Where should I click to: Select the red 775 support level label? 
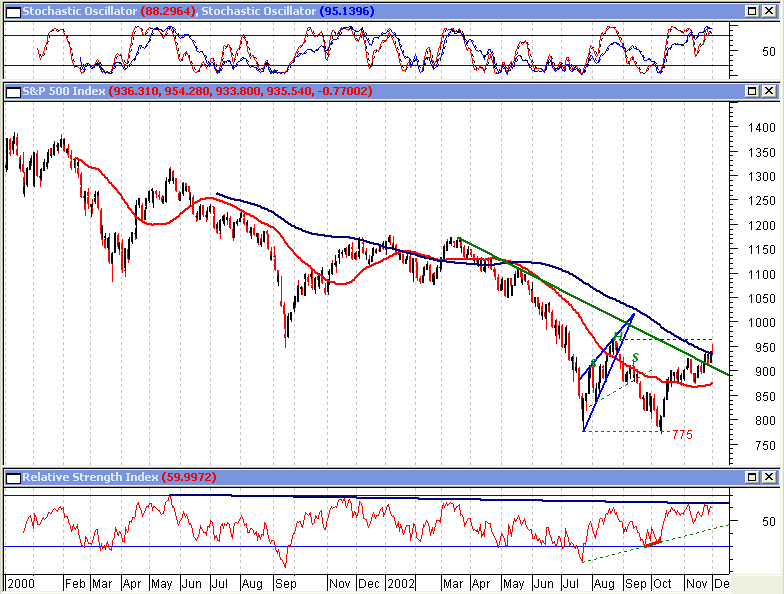tap(682, 434)
